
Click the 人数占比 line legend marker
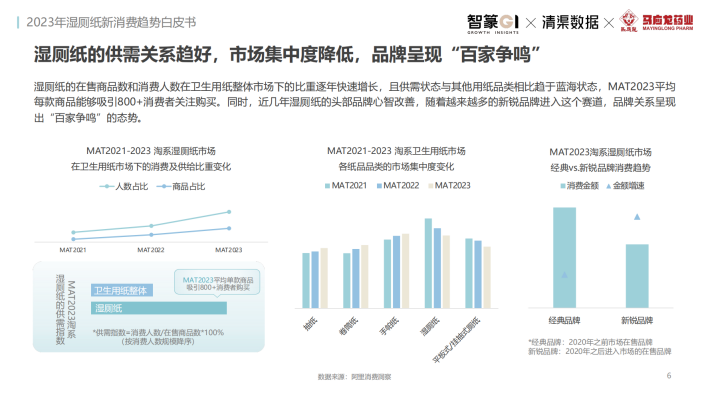click(106, 186)
